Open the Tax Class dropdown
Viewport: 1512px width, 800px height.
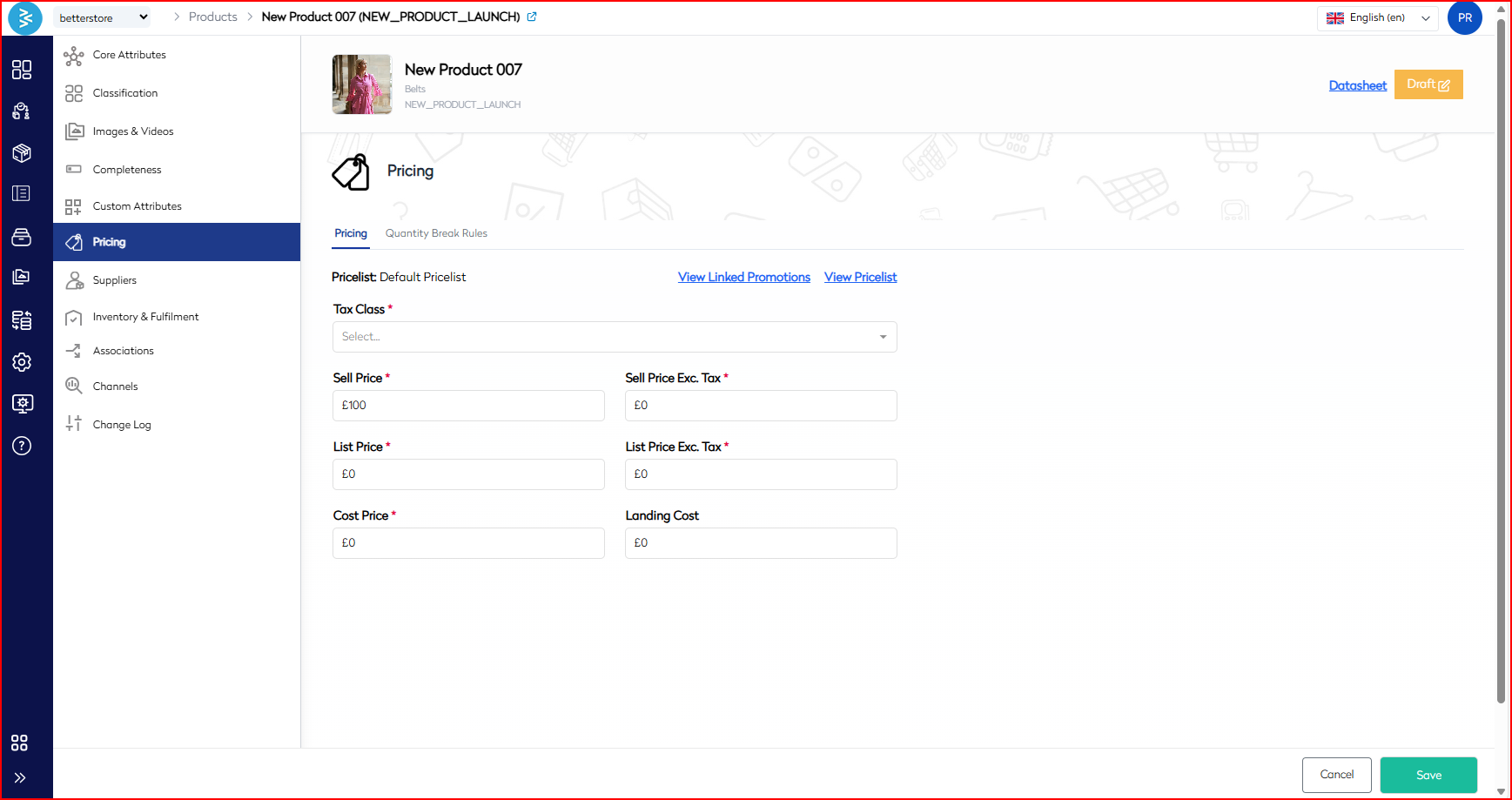click(614, 337)
